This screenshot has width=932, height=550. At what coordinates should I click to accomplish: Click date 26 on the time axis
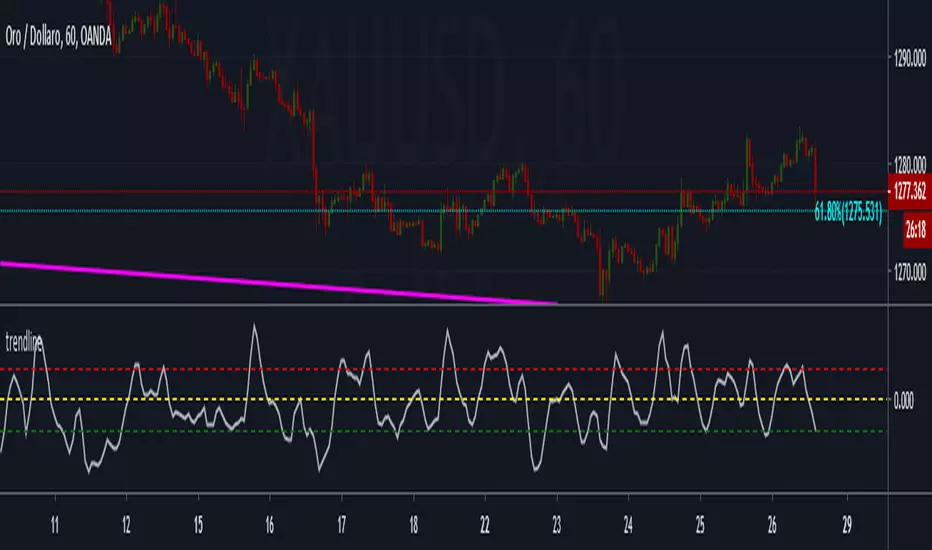tap(772, 525)
